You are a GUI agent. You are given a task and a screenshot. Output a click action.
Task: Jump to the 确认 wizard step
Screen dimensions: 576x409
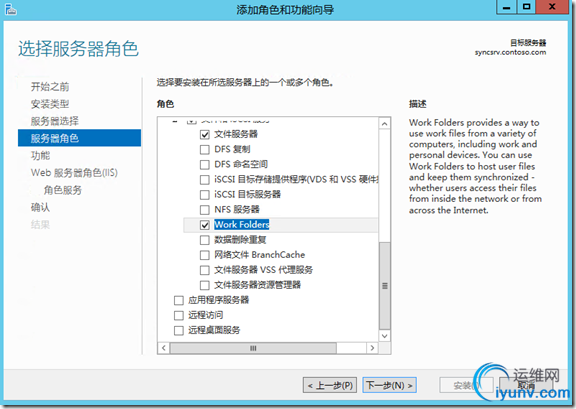(x=40, y=207)
